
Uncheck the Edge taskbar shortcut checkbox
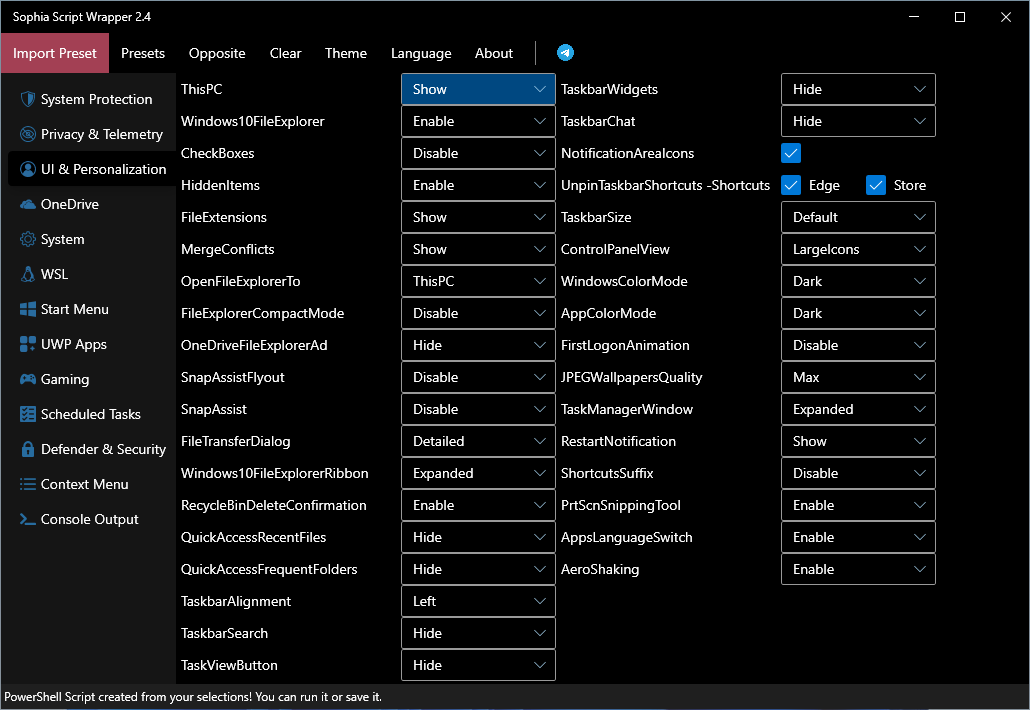pos(791,185)
